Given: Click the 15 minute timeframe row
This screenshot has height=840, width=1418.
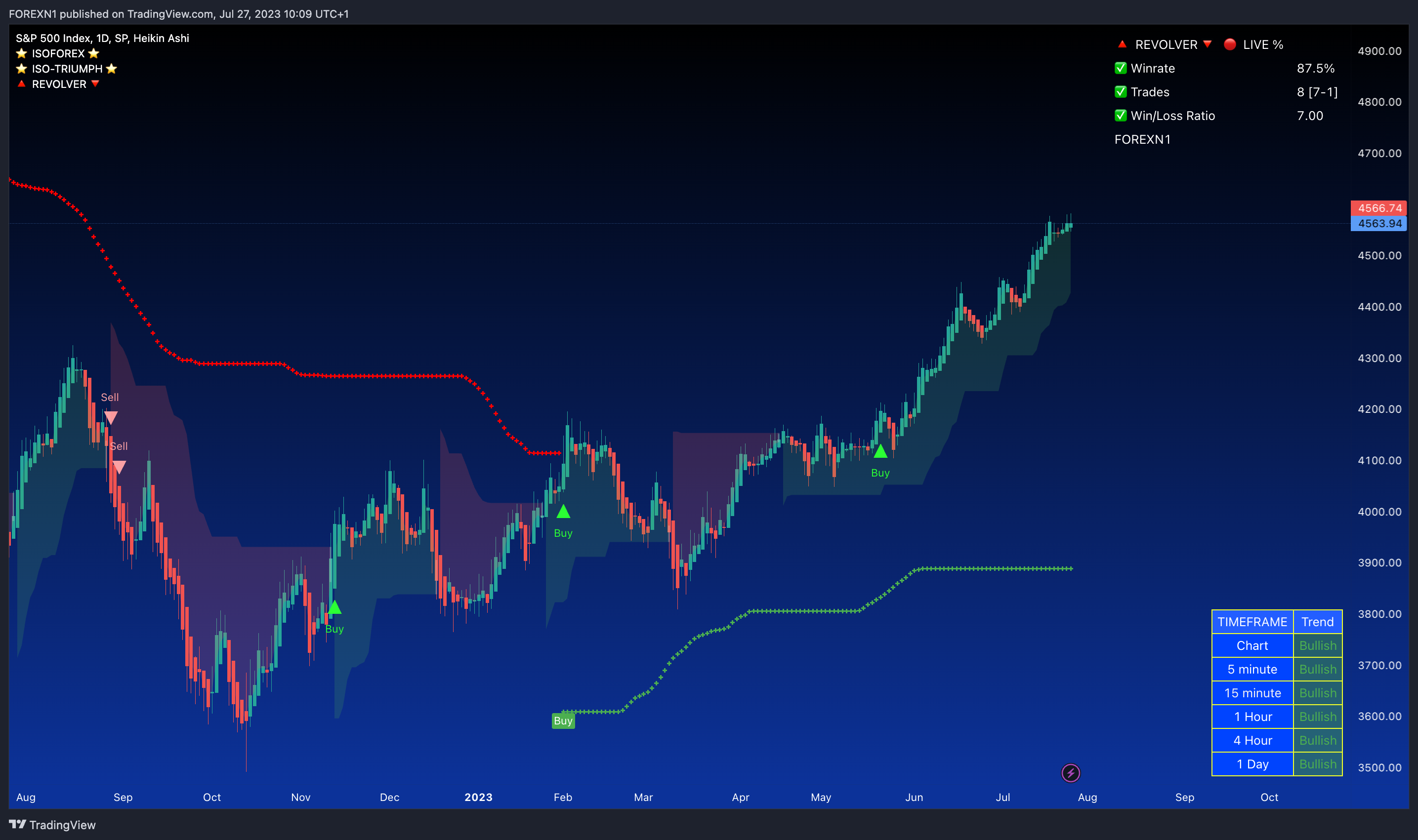Looking at the screenshot, I should [1252, 693].
